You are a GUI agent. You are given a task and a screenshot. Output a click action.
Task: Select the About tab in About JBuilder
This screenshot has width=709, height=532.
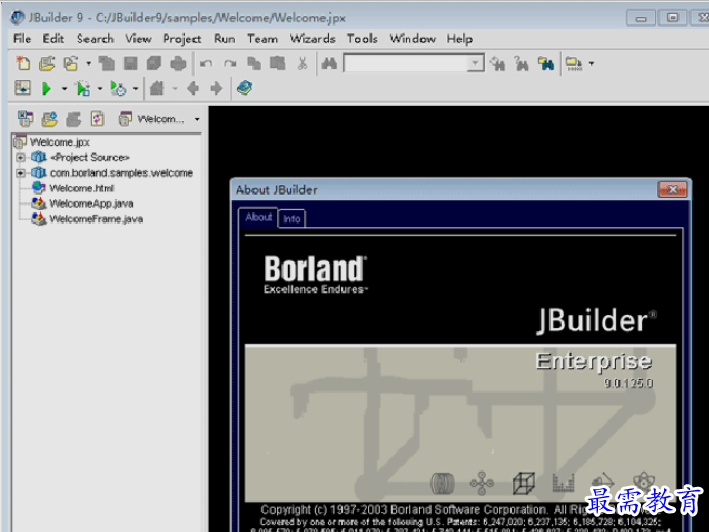click(258, 217)
